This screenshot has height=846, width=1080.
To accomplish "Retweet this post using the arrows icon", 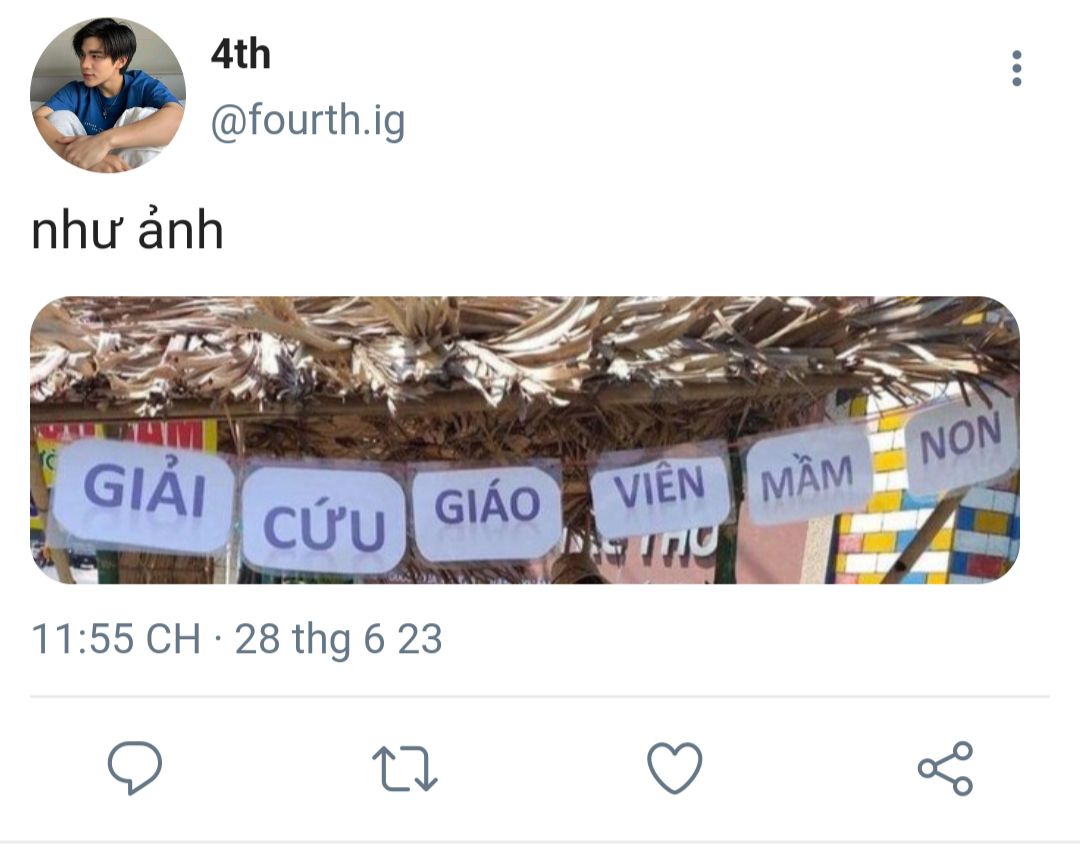I will pyautogui.click(x=405, y=768).
